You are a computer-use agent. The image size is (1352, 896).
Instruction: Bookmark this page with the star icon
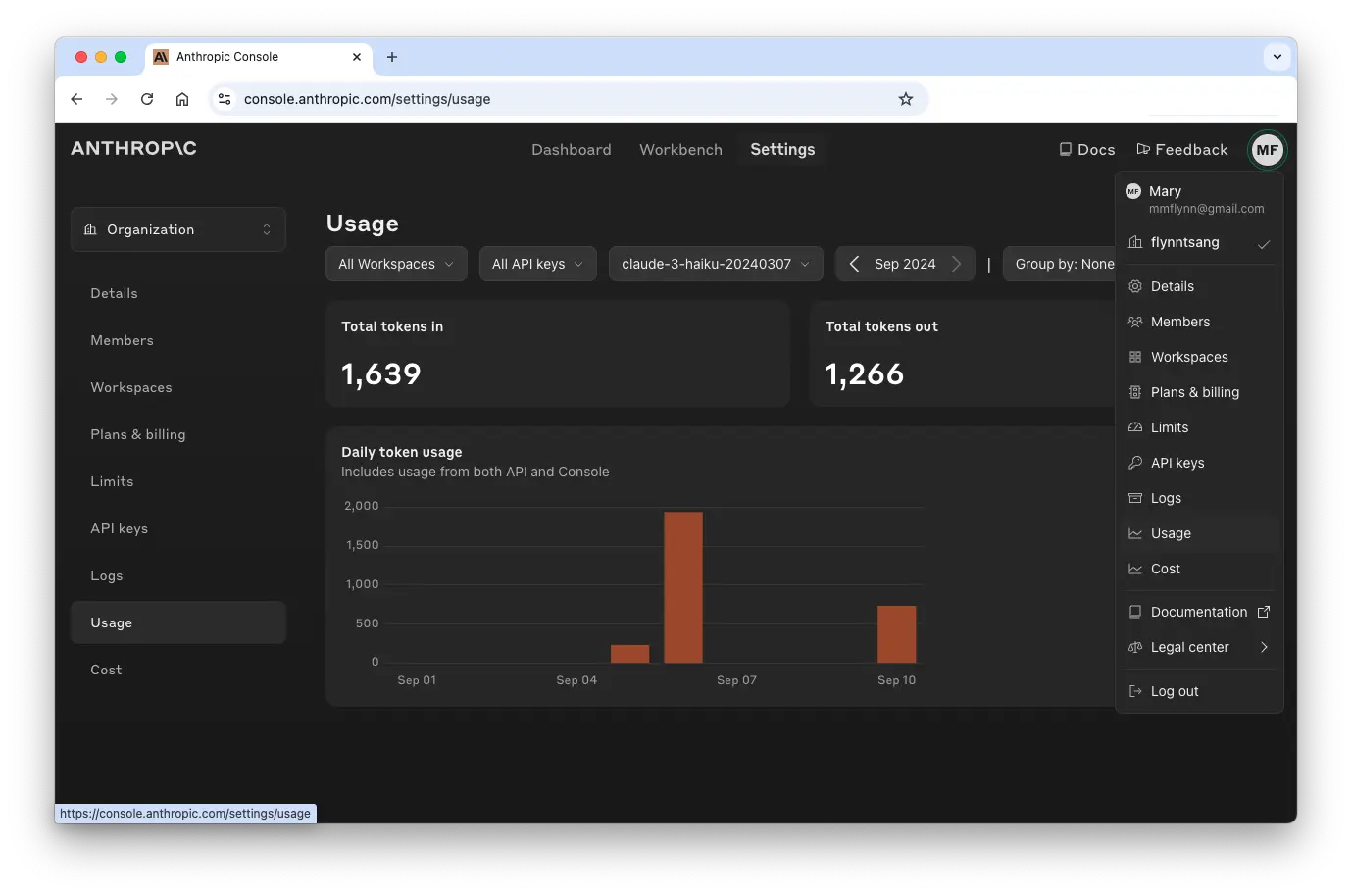(906, 99)
